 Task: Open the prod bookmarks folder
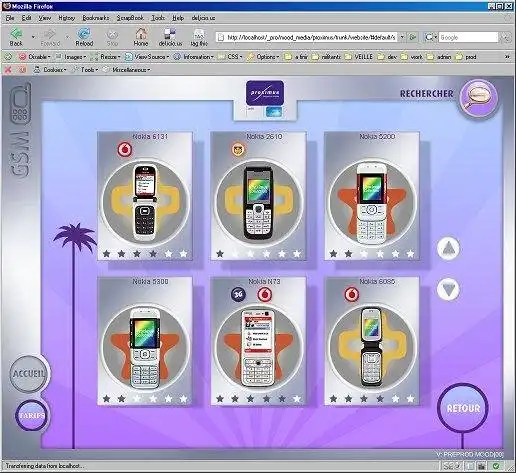tap(466, 57)
